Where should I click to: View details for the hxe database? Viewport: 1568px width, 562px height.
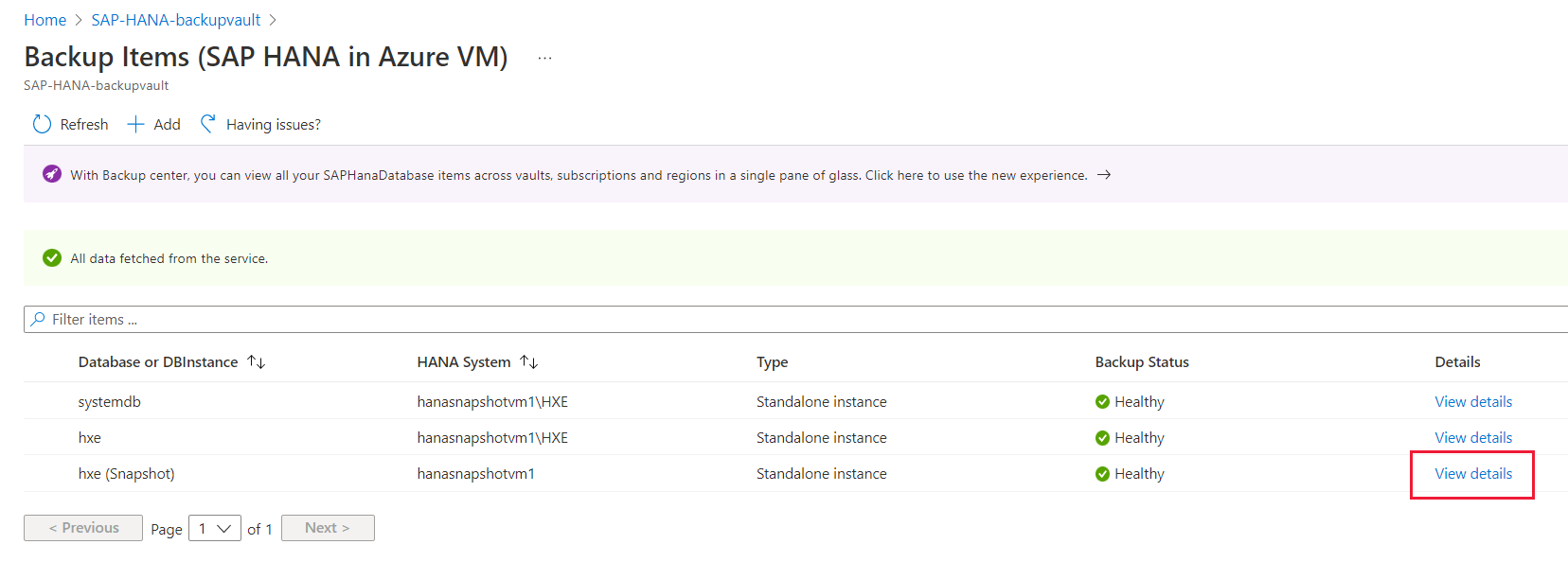(1473, 437)
